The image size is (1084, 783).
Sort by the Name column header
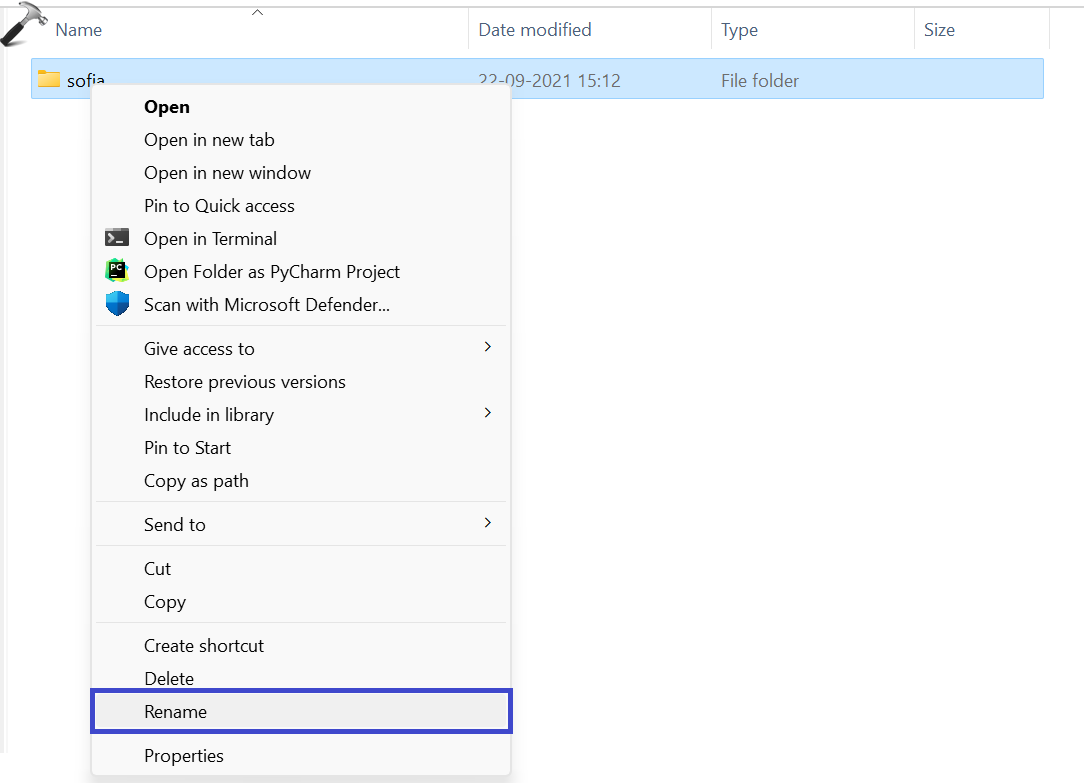pos(79,30)
